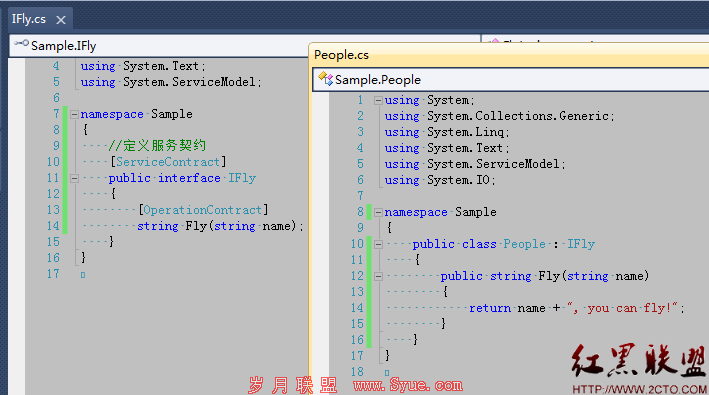Image resolution: width=709 pixels, height=395 pixels.
Task: Click 'using System.Text;' in People.cs
Action: click(x=447, y=148)
